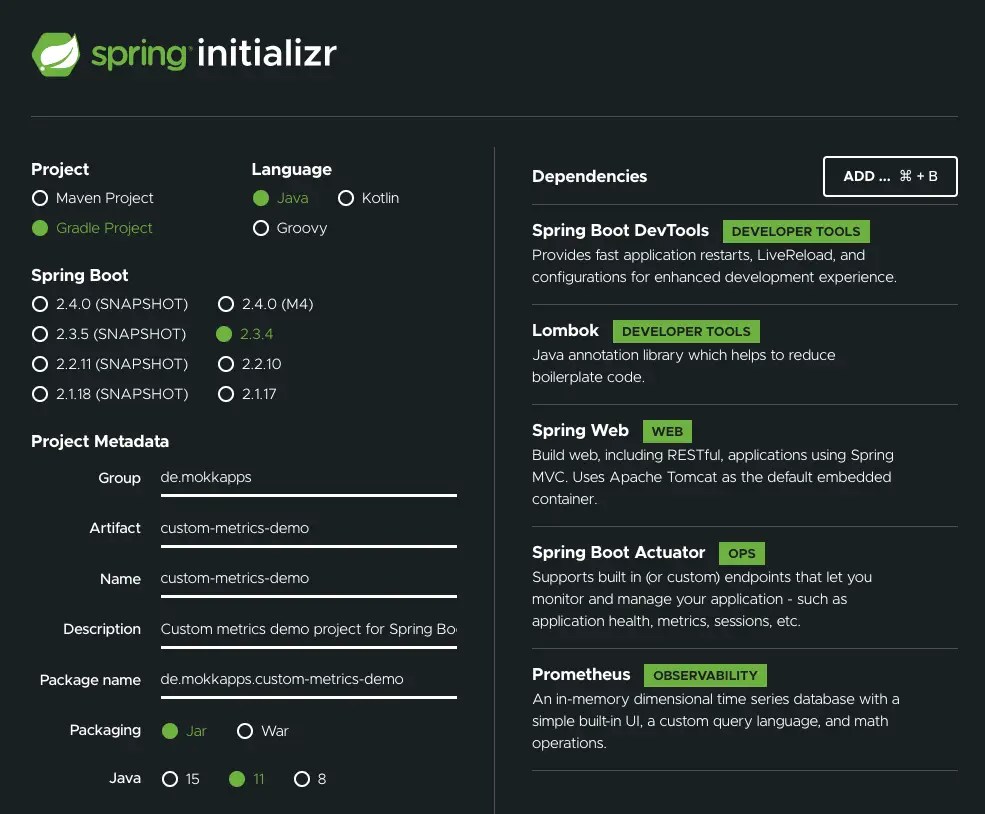Click the Package name input field
Viewport: 985px width, 814px height.
coord(308,679)
